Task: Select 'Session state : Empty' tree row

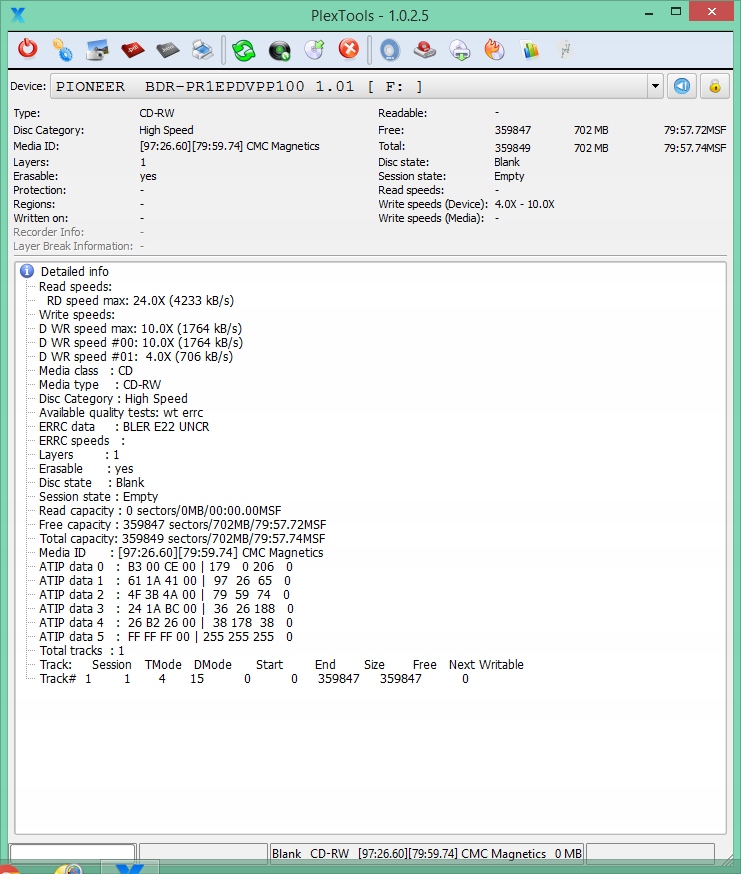Action: point(99,497)
